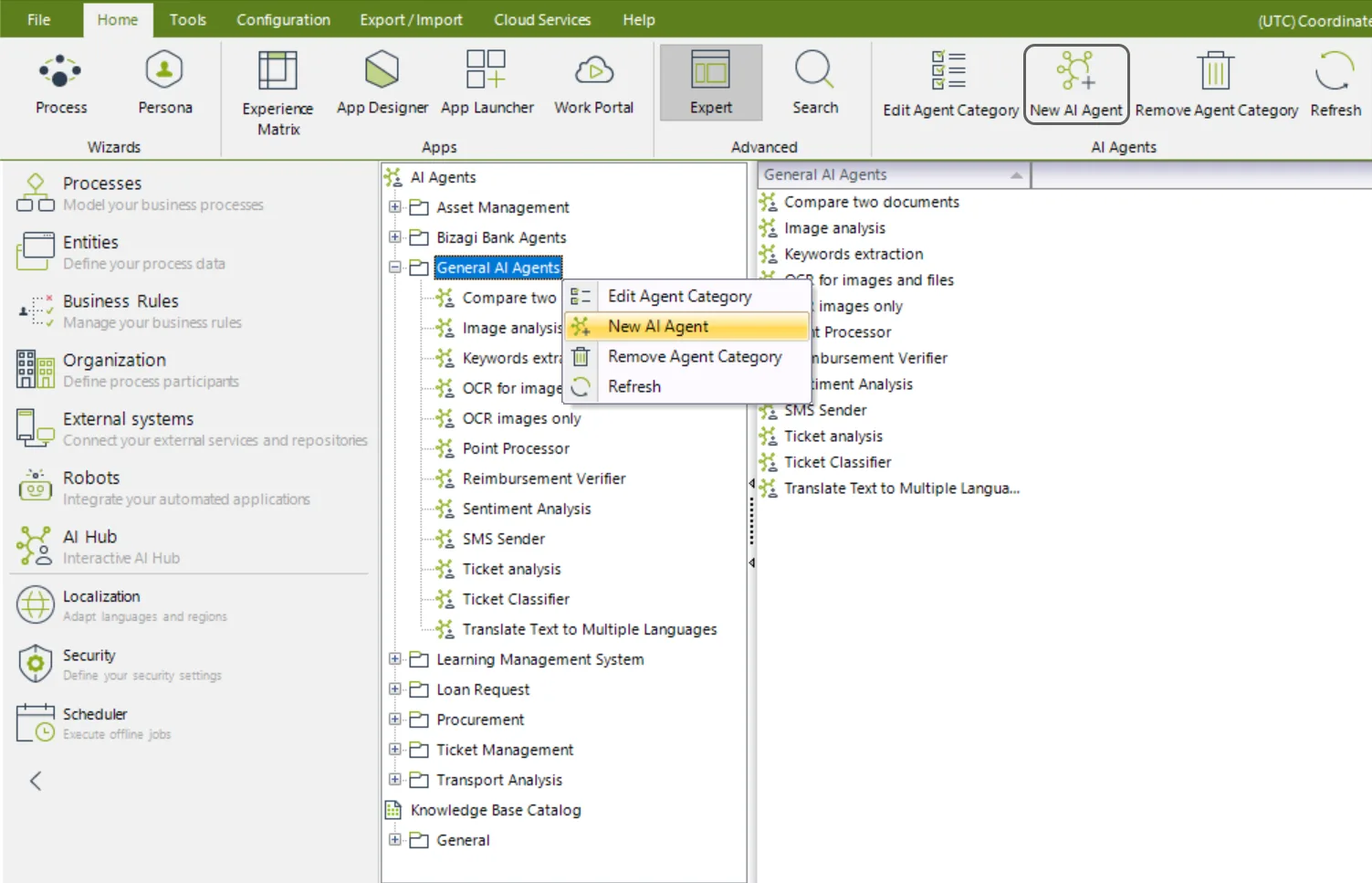The height and width of the screenshot is (883, 1372).
Task: Expand the Bizagi Bank Agents folder
Action: pyautogui.click(x=394, y=237)
